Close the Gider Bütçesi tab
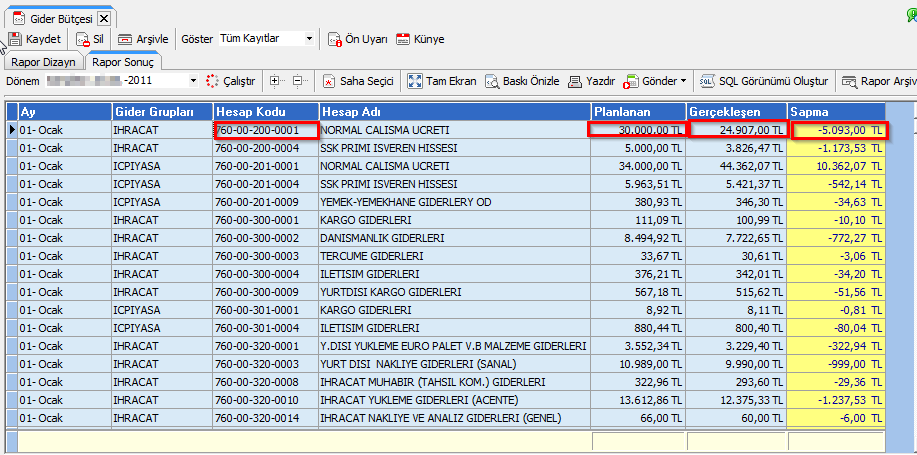 click(104, 19)
